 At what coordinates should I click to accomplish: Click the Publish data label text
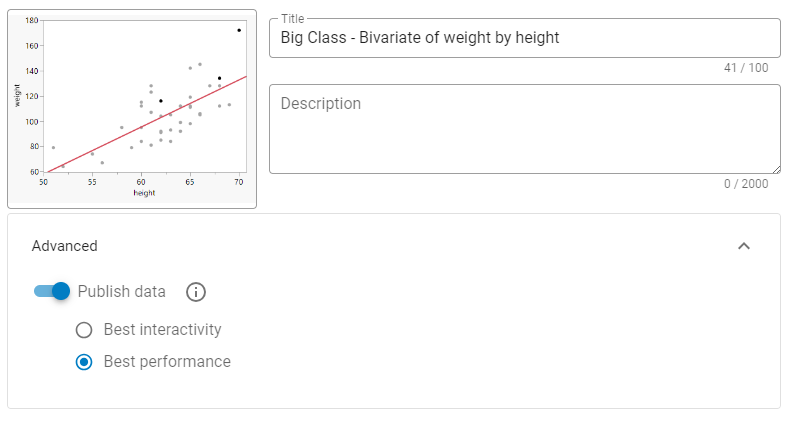[x=122, y=292]
